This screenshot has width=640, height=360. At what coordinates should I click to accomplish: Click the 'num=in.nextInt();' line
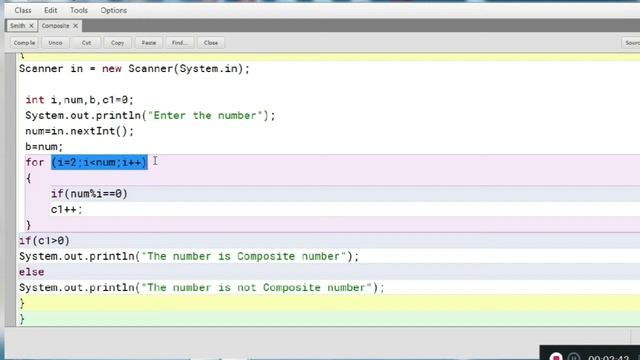tap(80, 131)
